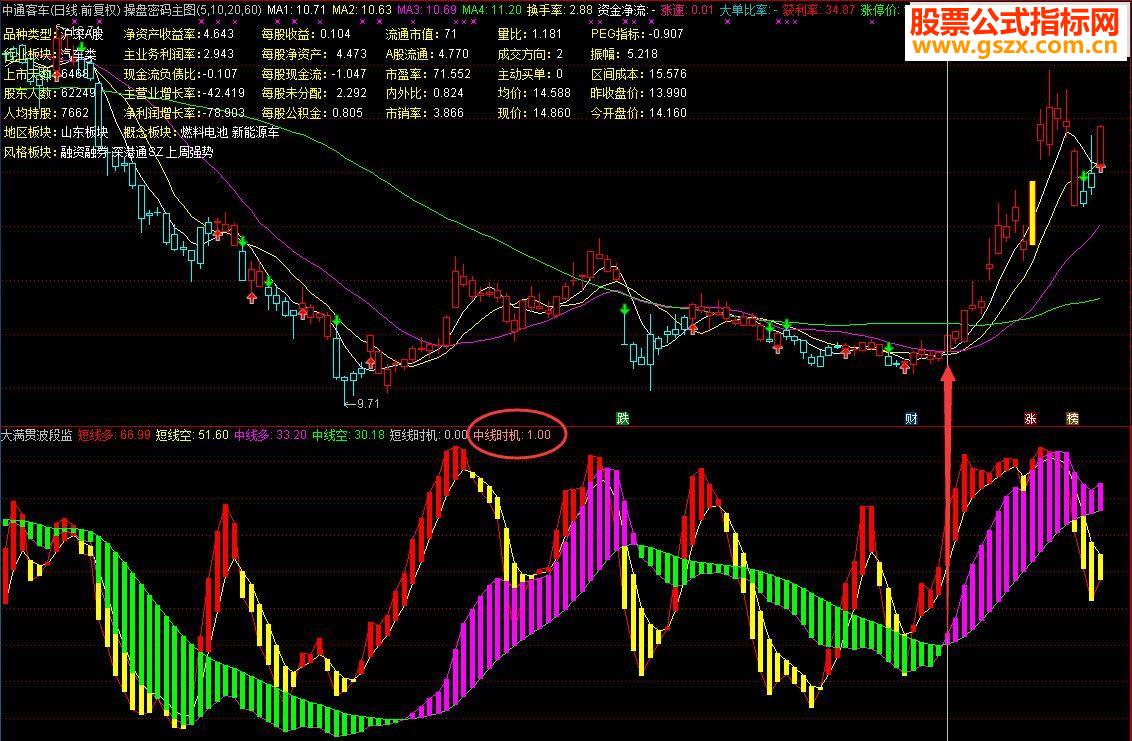
Task: Click the purple 中线多: 33.20 readout
Action: click(270, 436)
